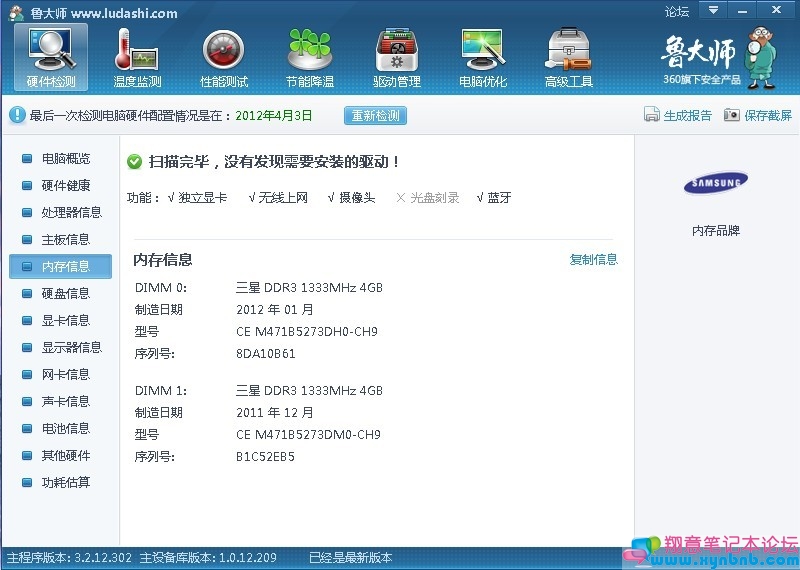Click manufacture date 2012 年 01 月
This screenshot has height=570, width=800.
click(x=274, y=310)
